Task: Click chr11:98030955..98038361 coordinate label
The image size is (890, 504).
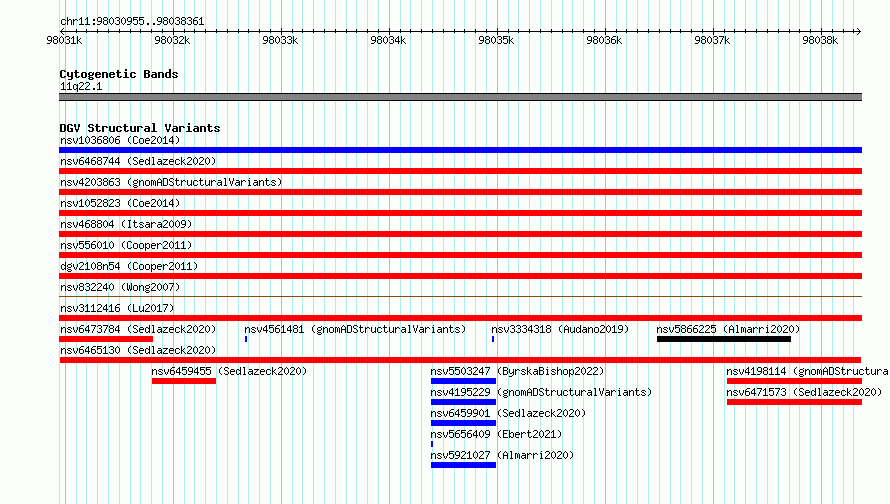Action: (x=132, y=22)
